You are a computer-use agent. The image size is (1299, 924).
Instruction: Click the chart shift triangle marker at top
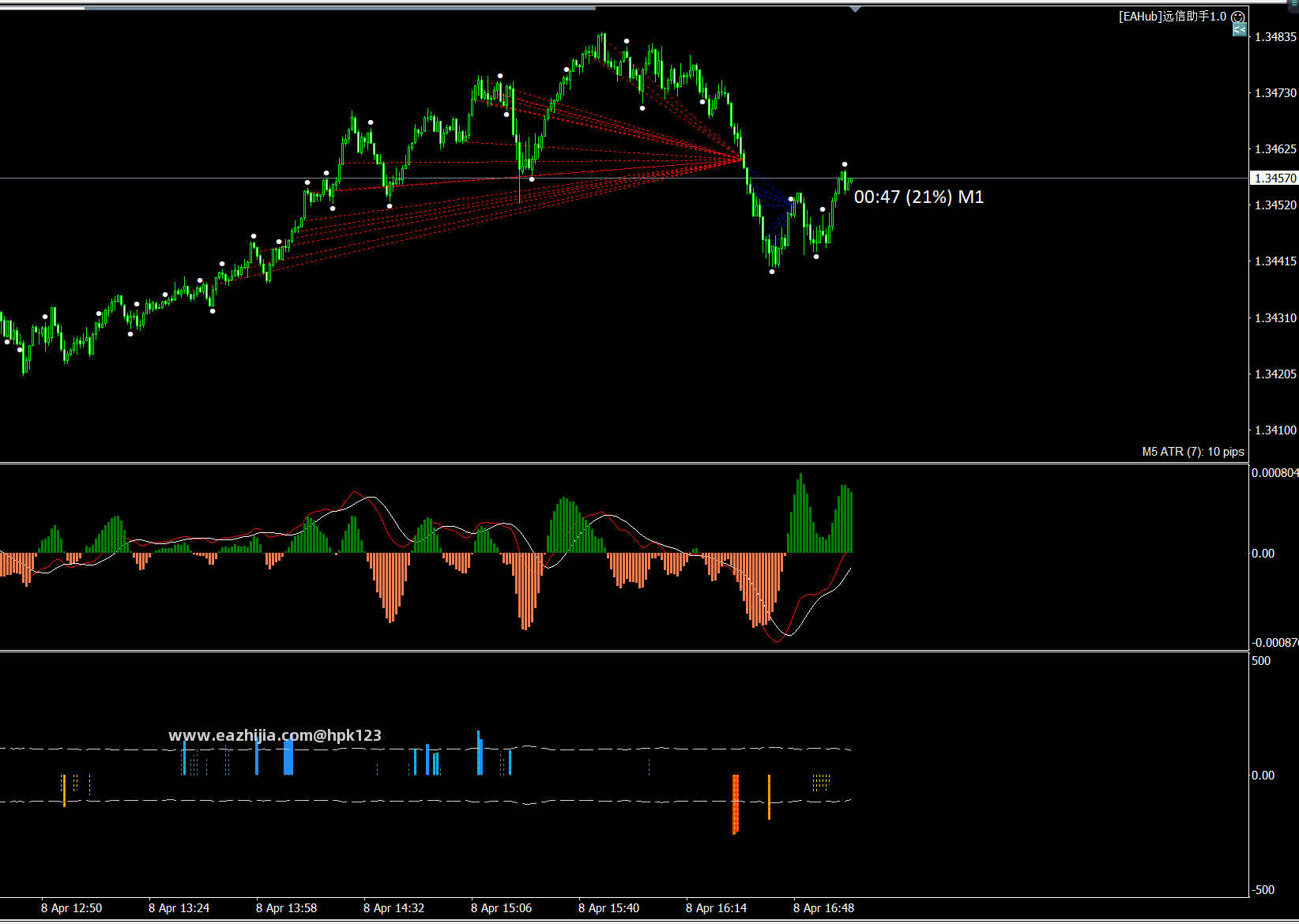[x=855, y=9]
